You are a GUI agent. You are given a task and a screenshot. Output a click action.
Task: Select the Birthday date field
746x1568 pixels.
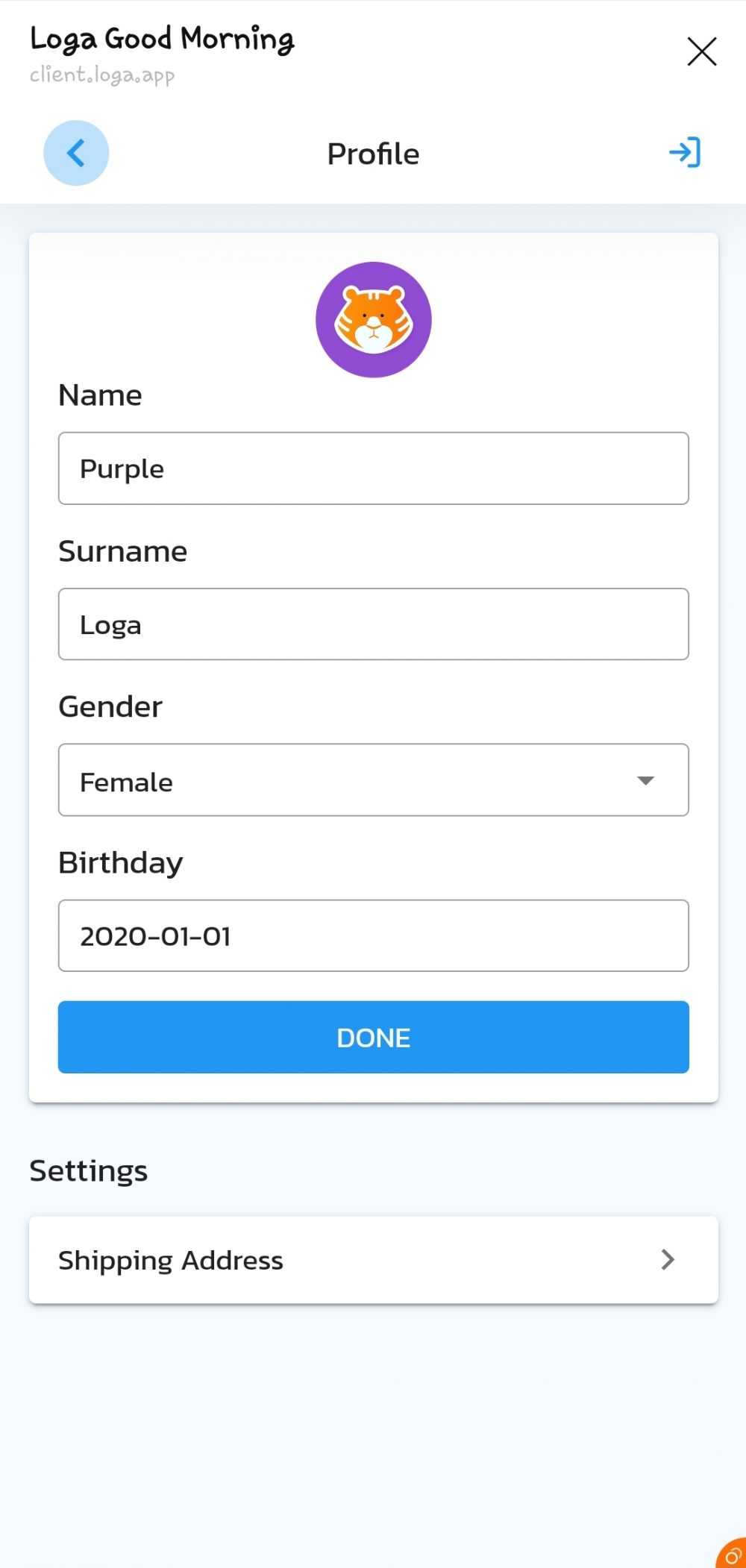pos(373,935)
